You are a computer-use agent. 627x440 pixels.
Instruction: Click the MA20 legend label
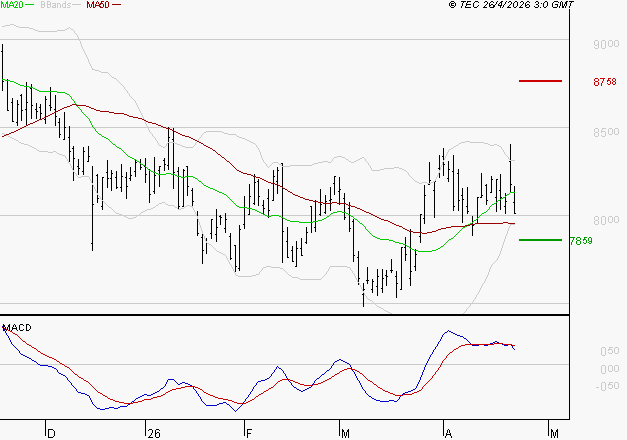click(x=11, y=5)
